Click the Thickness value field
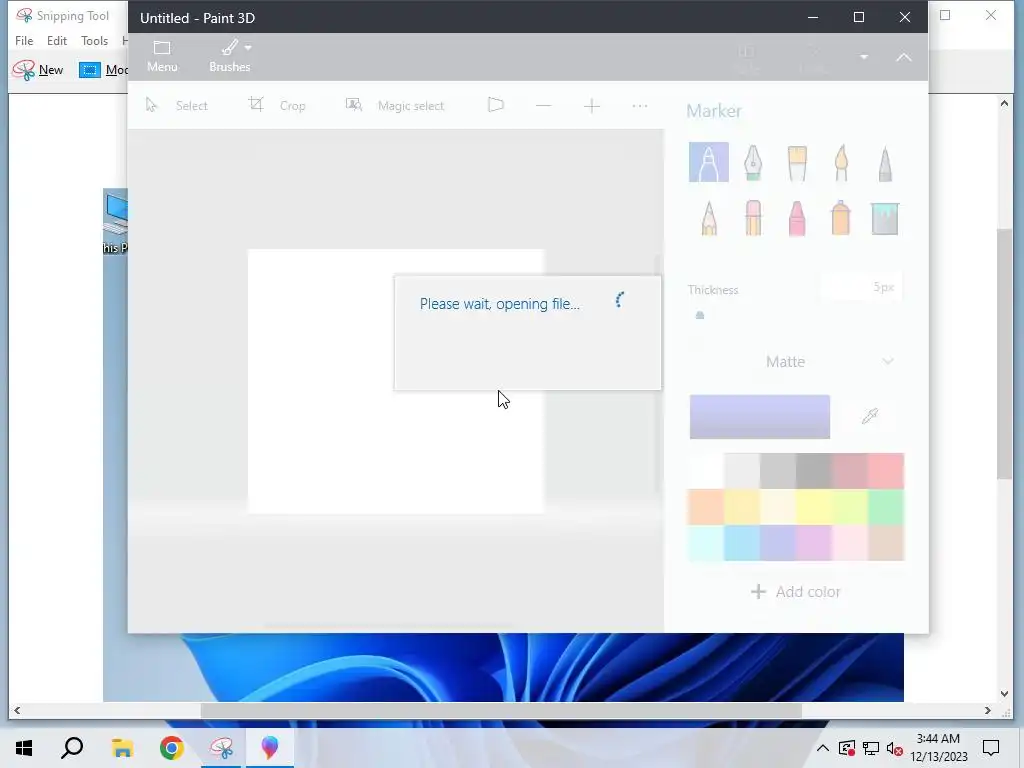The width and height of the screenshot is (1024, 768). coord(862,287)
